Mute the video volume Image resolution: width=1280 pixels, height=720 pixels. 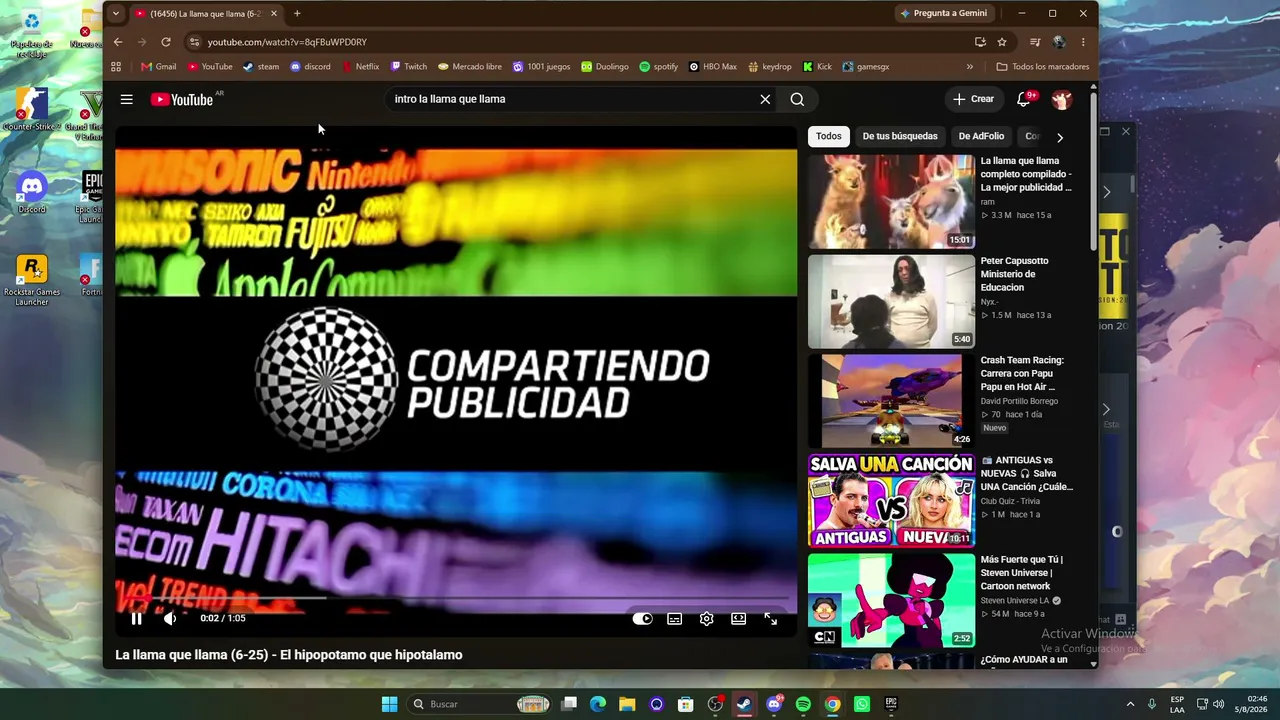170,618
